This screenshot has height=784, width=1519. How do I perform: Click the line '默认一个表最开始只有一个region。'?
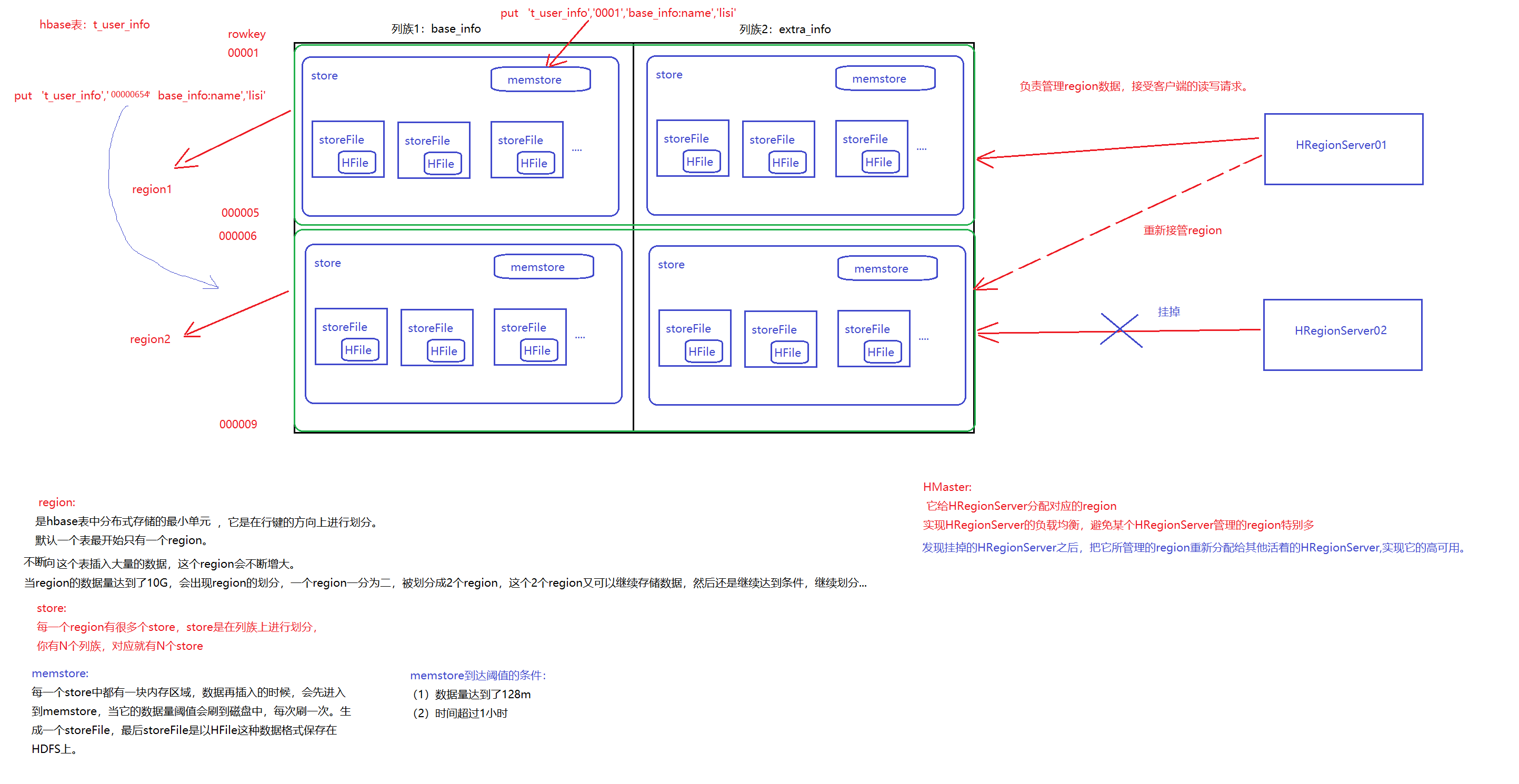(x=122, y=540)
